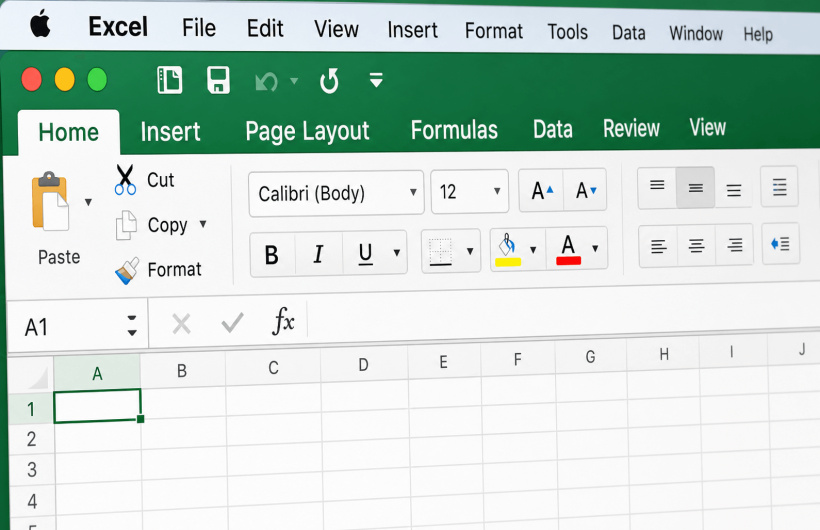Click the Copy pages icon
The width and height of the screenshot is (820, 530).
click(x=126, y=225)
